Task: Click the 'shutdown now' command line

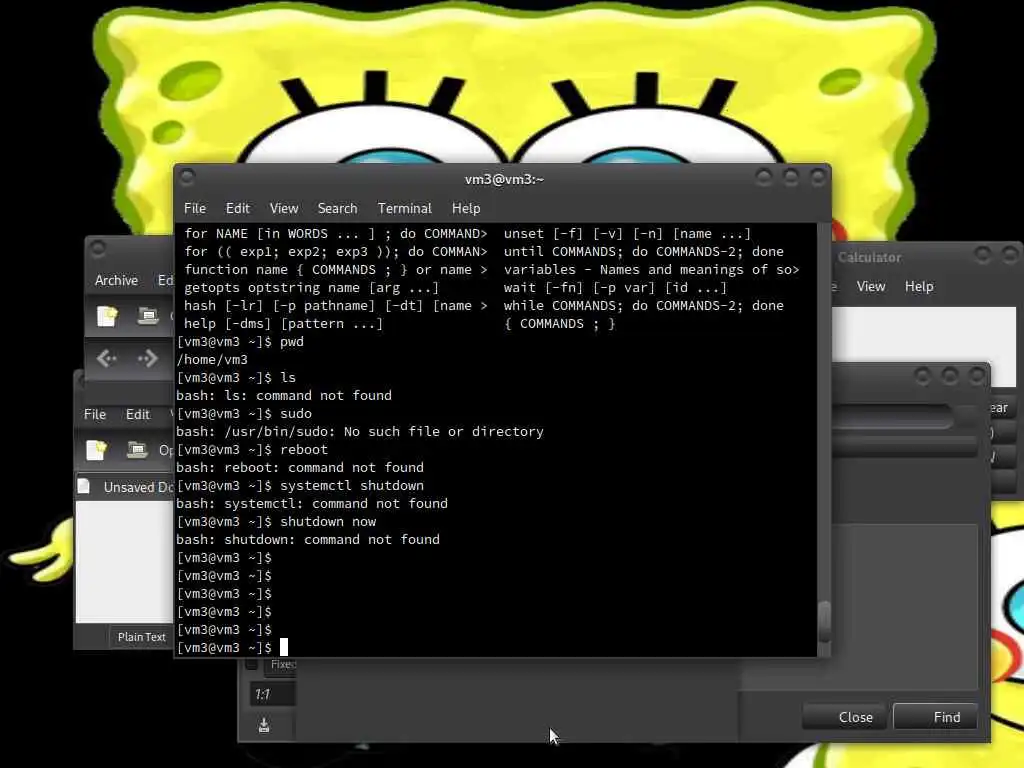Action: click(276, 521)
